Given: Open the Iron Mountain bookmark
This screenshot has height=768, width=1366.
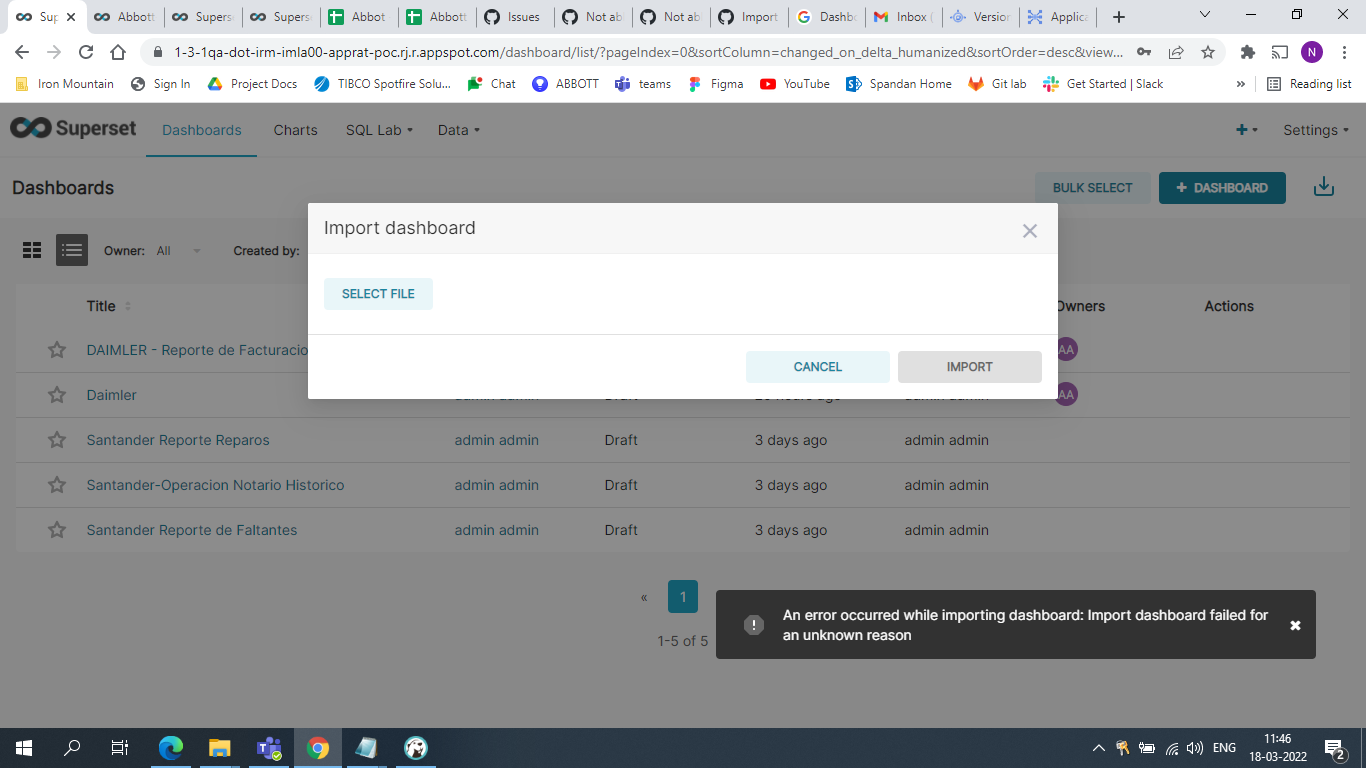Looking at the screenshot, I should (x=65, y=84).
